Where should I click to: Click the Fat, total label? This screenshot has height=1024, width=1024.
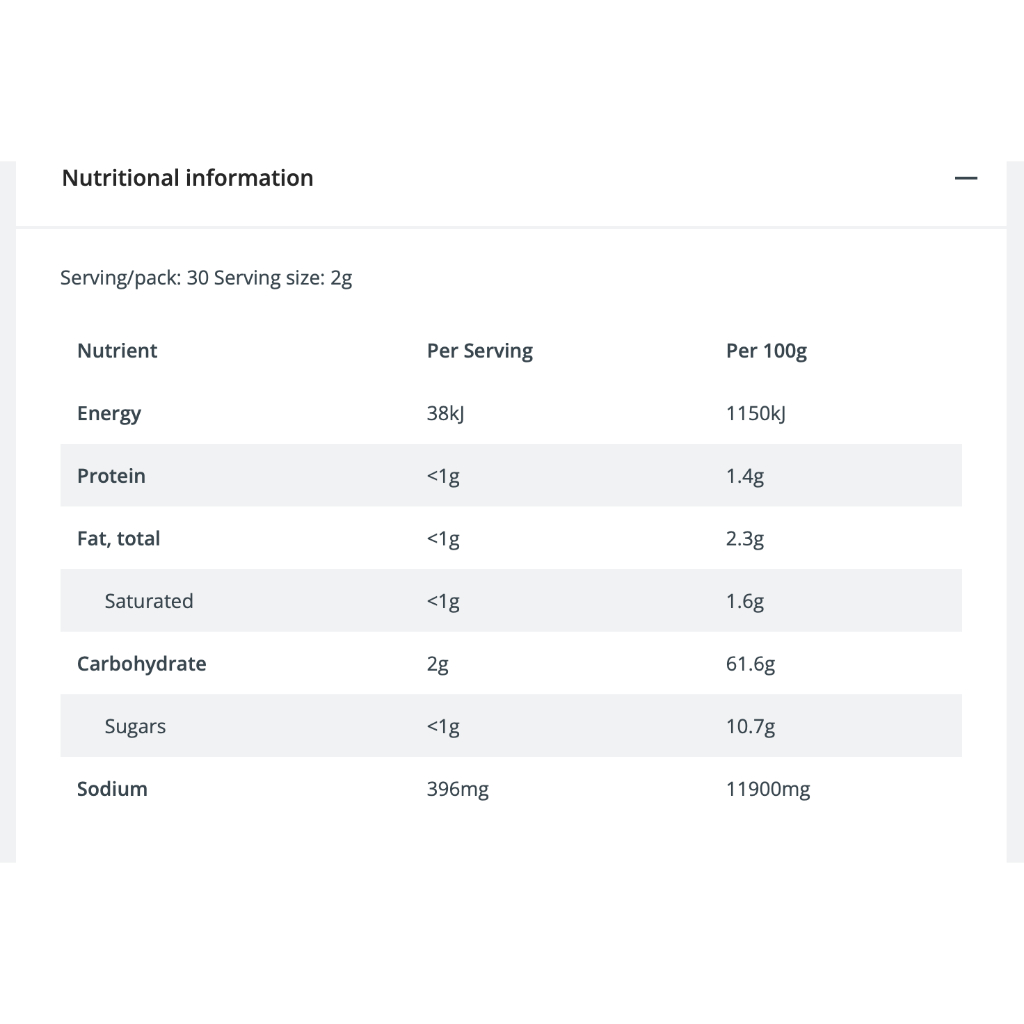tap(118, 539)
